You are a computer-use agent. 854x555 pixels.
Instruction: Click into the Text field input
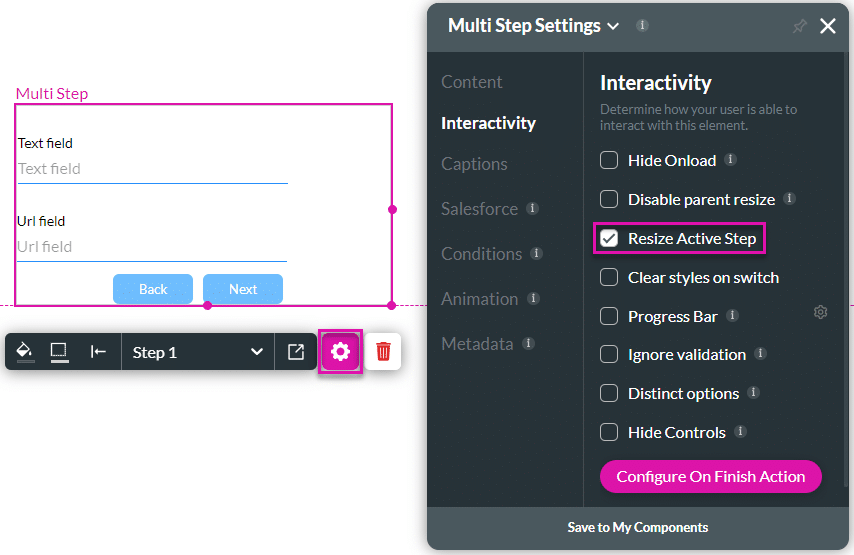152,169
